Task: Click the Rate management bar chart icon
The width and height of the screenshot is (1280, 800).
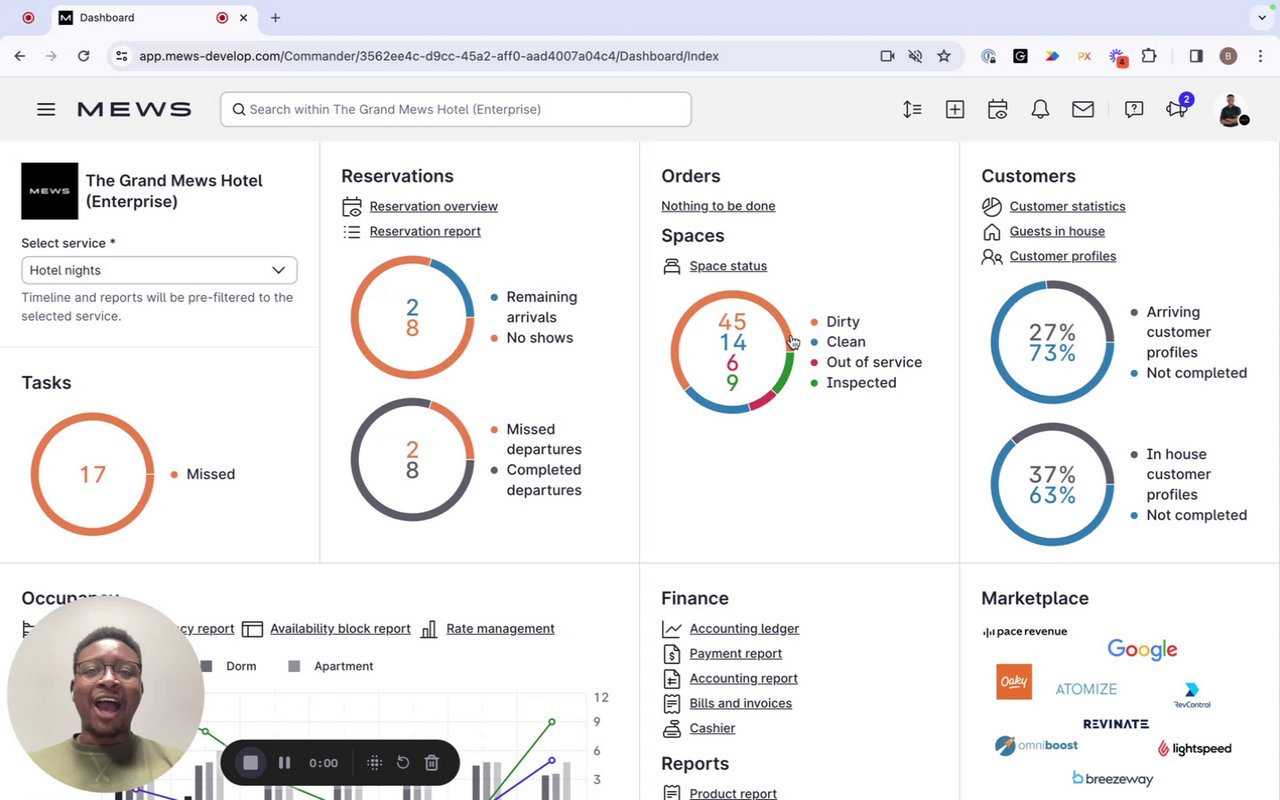Action: (429, 629)
